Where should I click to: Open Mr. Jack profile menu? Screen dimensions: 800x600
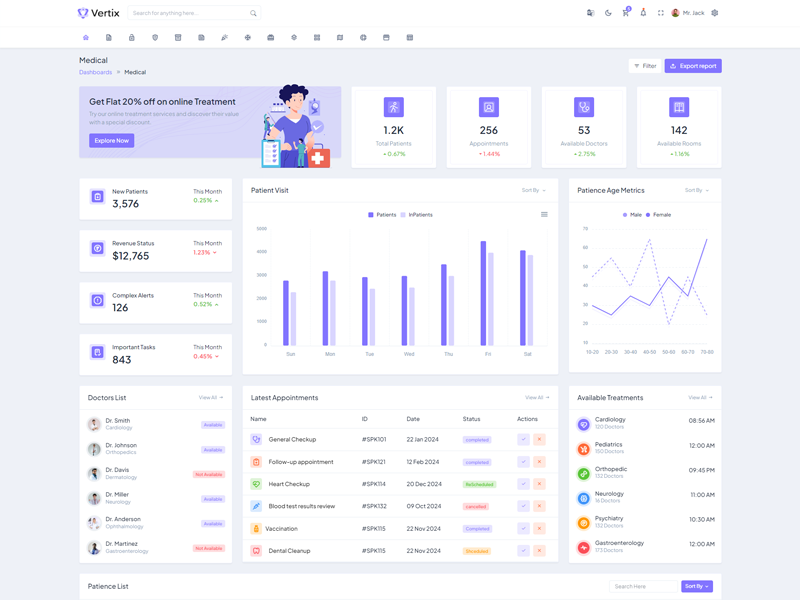[x=688, y=13]
